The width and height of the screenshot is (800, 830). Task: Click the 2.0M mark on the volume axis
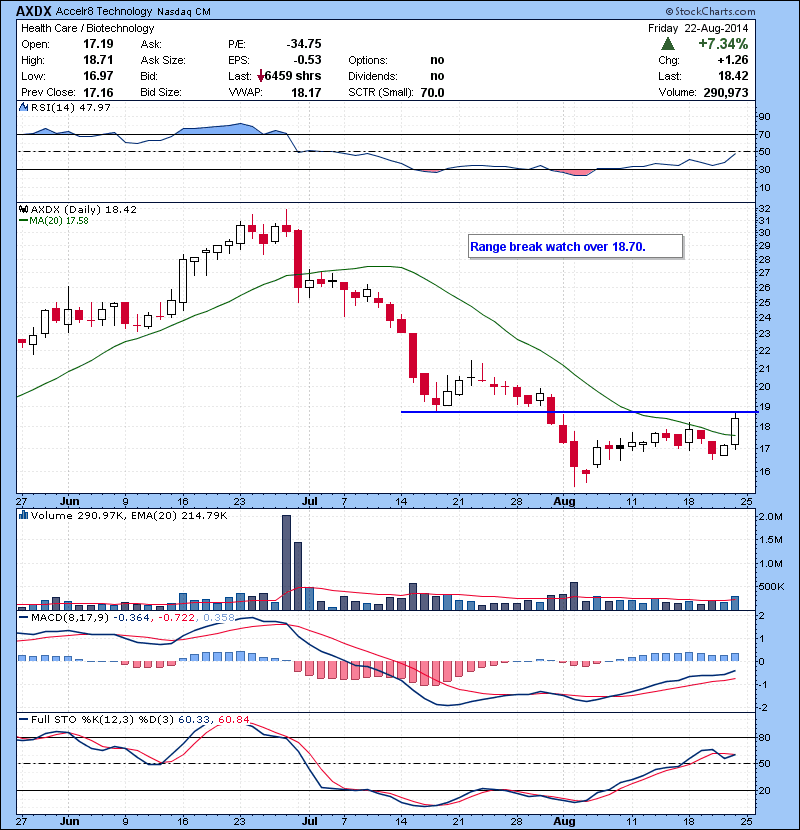click(771, 517)
